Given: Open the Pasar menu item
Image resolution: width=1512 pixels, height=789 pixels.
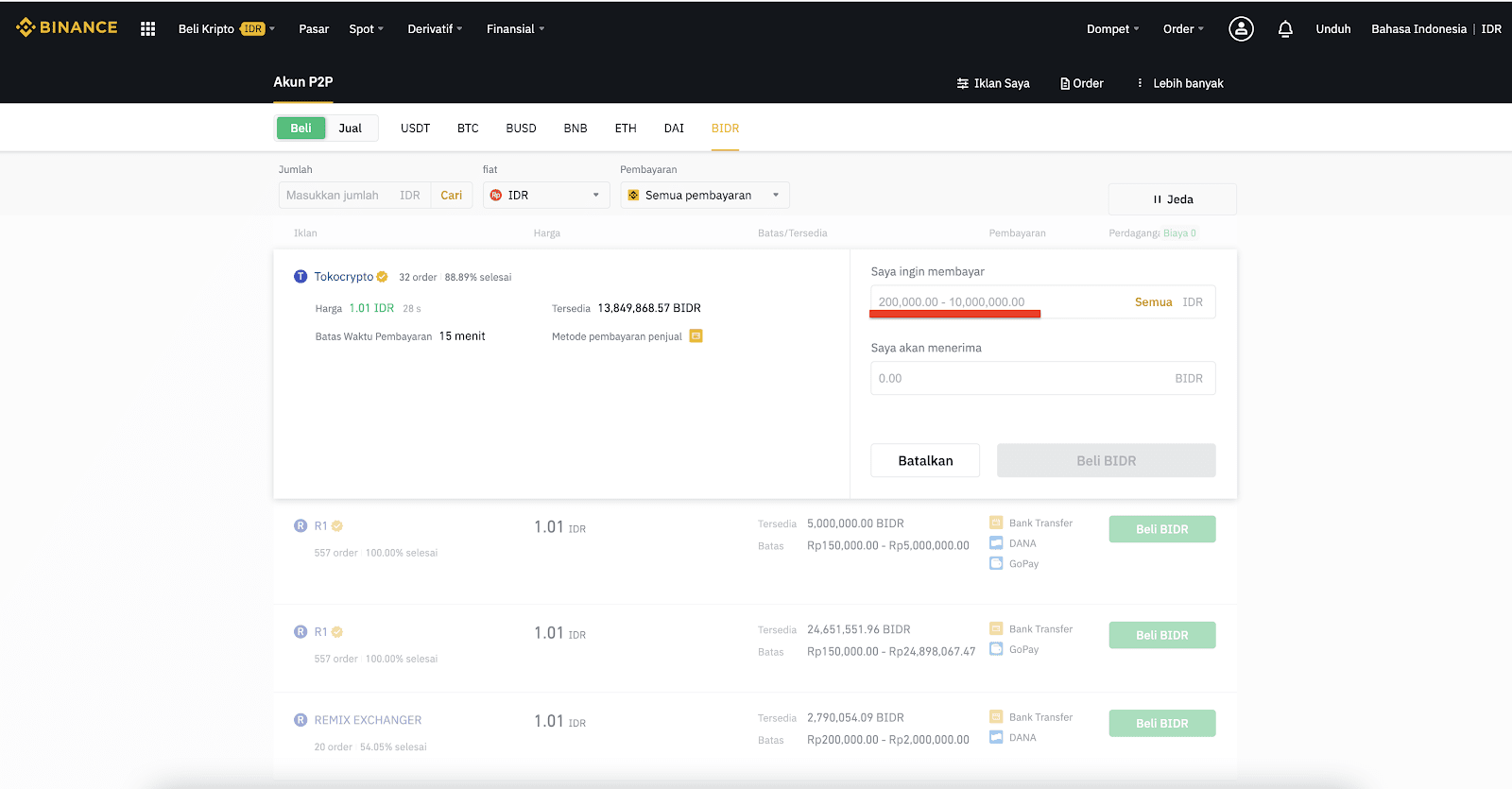Looking at the screenshot, I should pos(314,29).
